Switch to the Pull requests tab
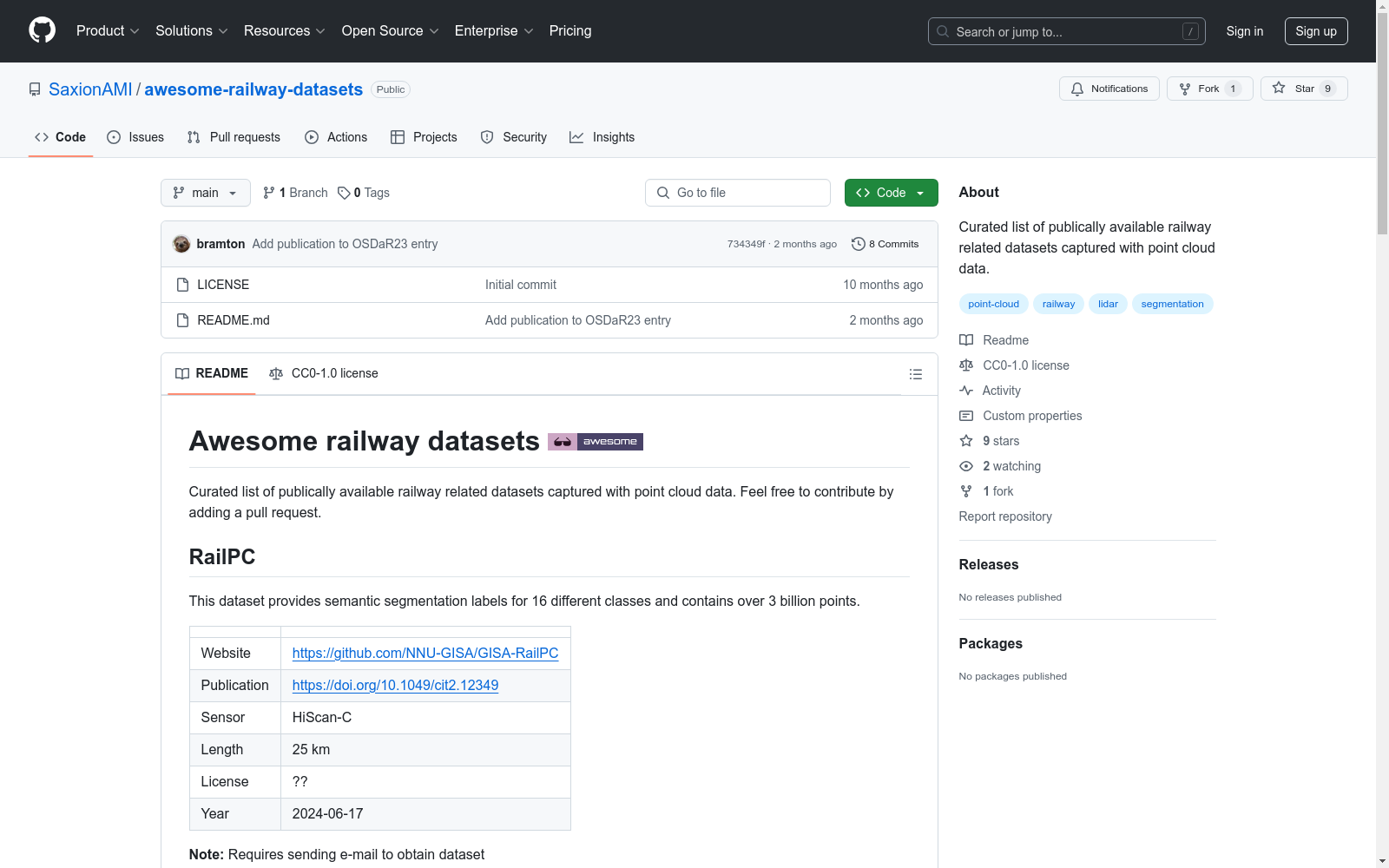 (234, 137)
